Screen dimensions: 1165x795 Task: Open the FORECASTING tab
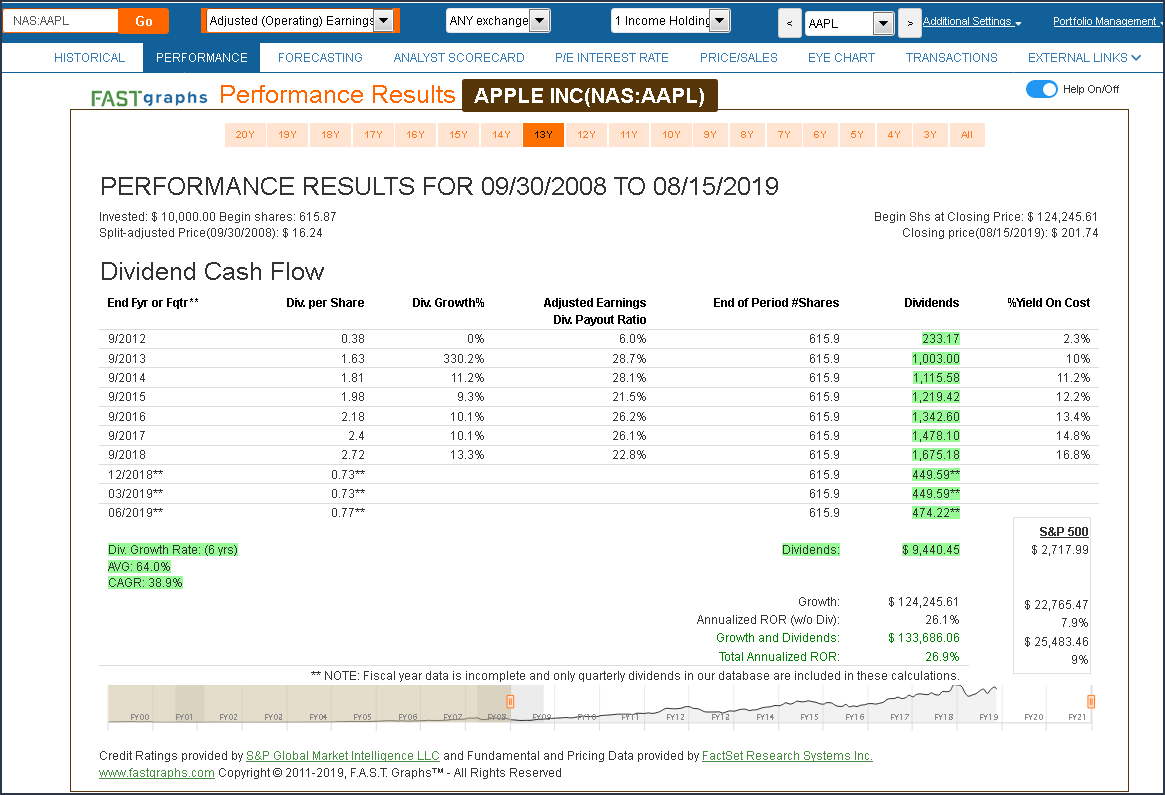[320, 57]
